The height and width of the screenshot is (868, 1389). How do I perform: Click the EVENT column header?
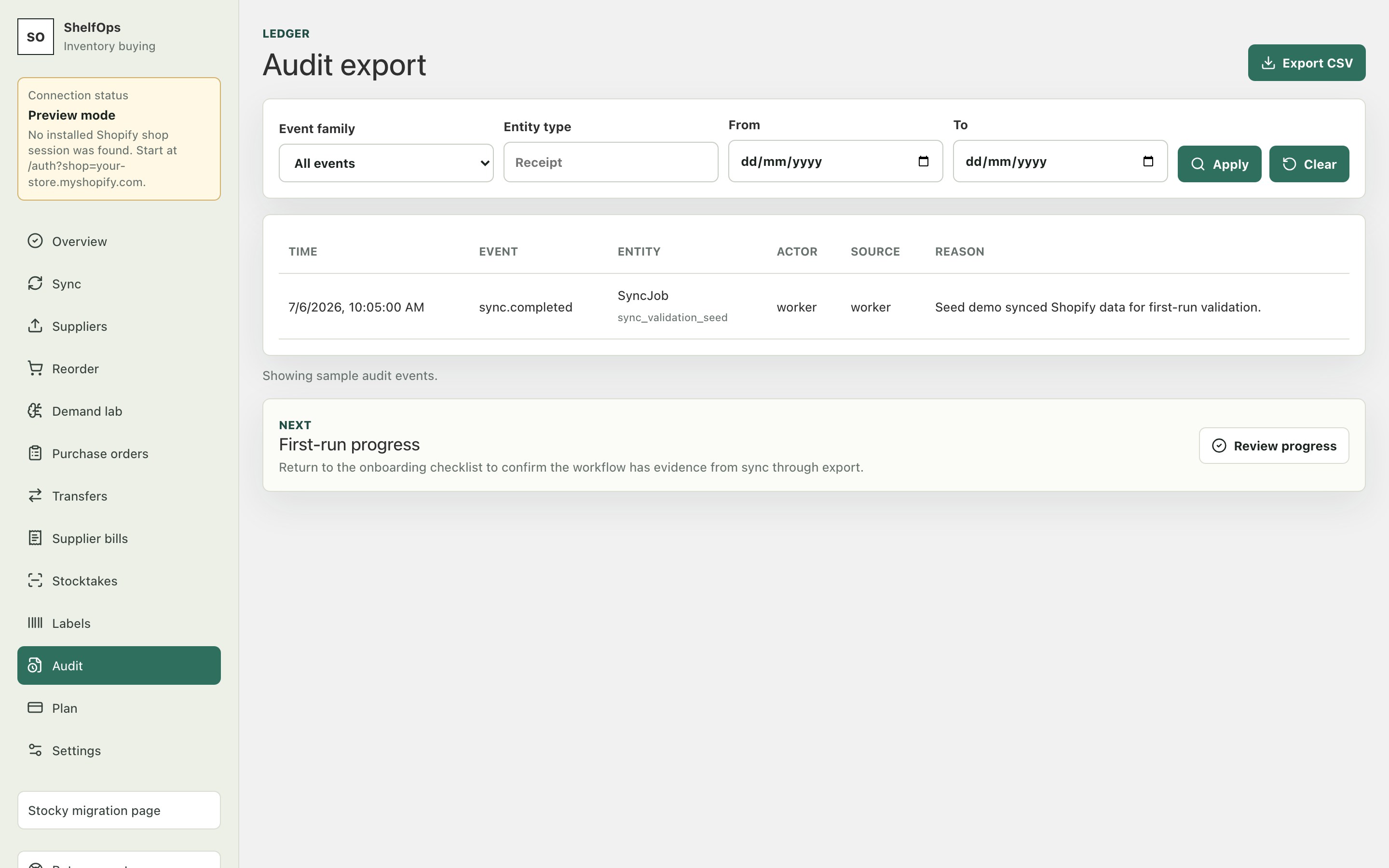tap(498, 251)
